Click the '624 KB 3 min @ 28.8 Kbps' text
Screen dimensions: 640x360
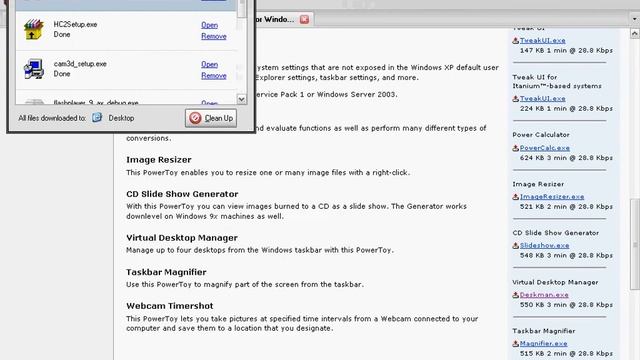click(x=566, y=158)
